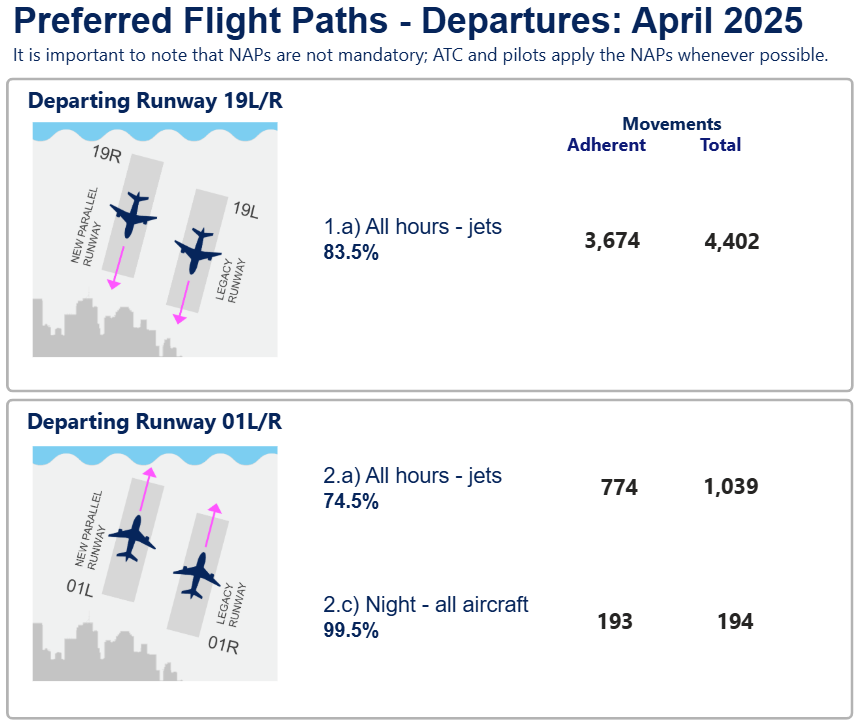The width and height of the screenshot is (859, 724).
Task: Click the 74.5% adherence value
Action: (x=351, y=501)
